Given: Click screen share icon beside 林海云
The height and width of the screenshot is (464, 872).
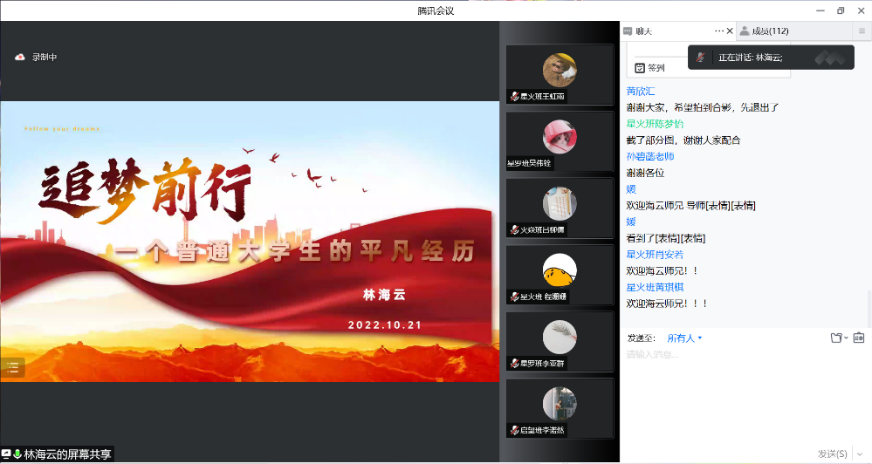Looking at the screenshot, I should [x=6, y=454].
